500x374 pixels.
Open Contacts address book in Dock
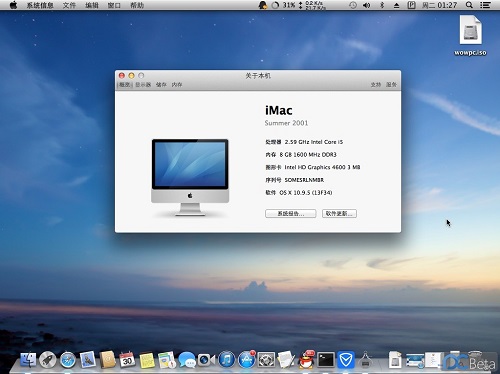click(108, 360)
